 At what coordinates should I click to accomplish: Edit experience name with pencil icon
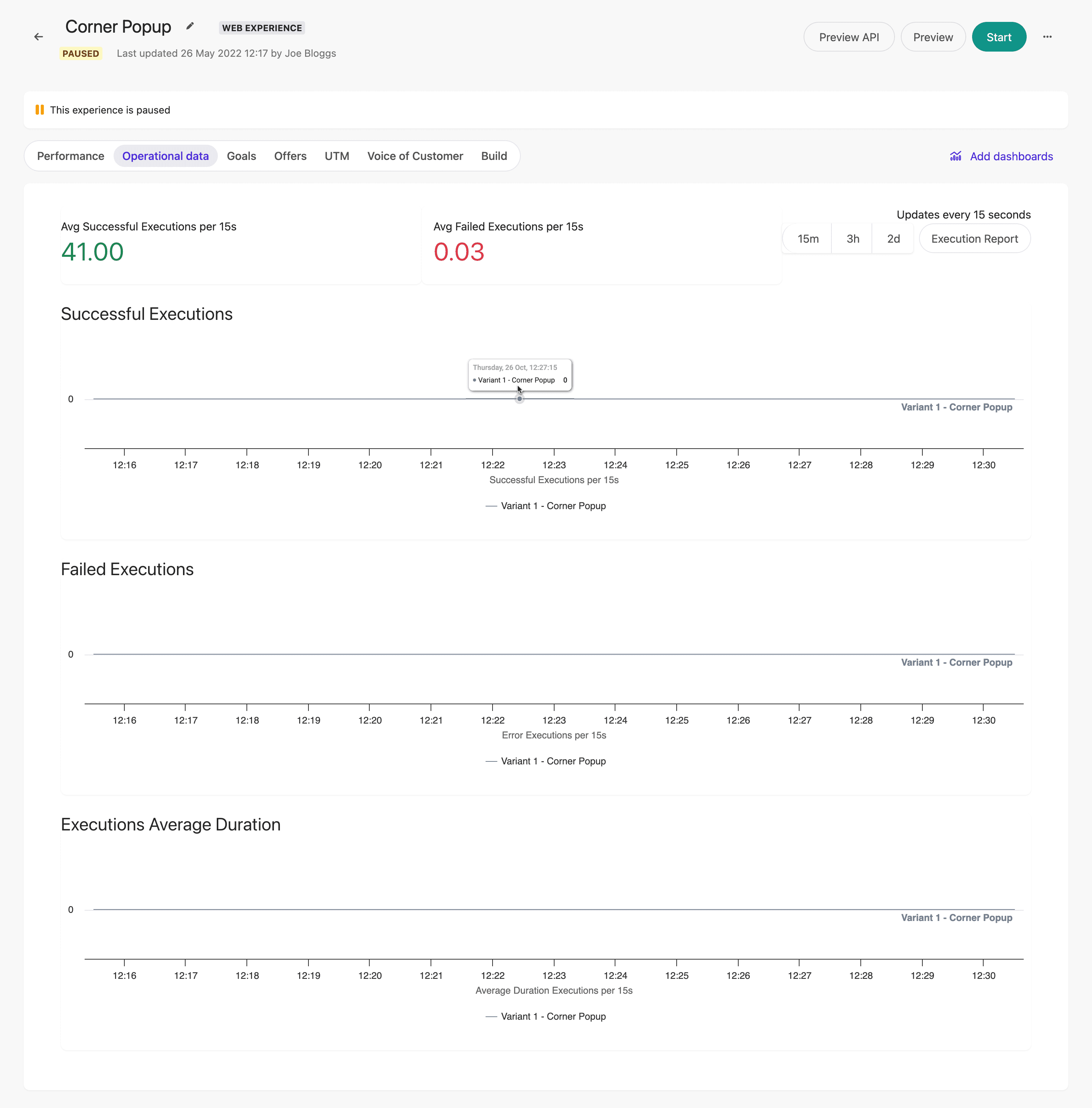click(x=190, y=26)
